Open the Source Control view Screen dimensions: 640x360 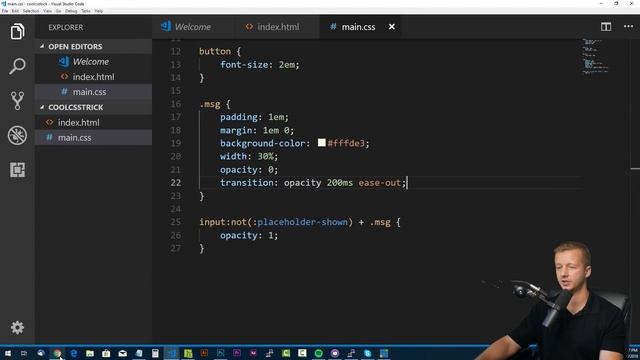[x=17, y=100]
